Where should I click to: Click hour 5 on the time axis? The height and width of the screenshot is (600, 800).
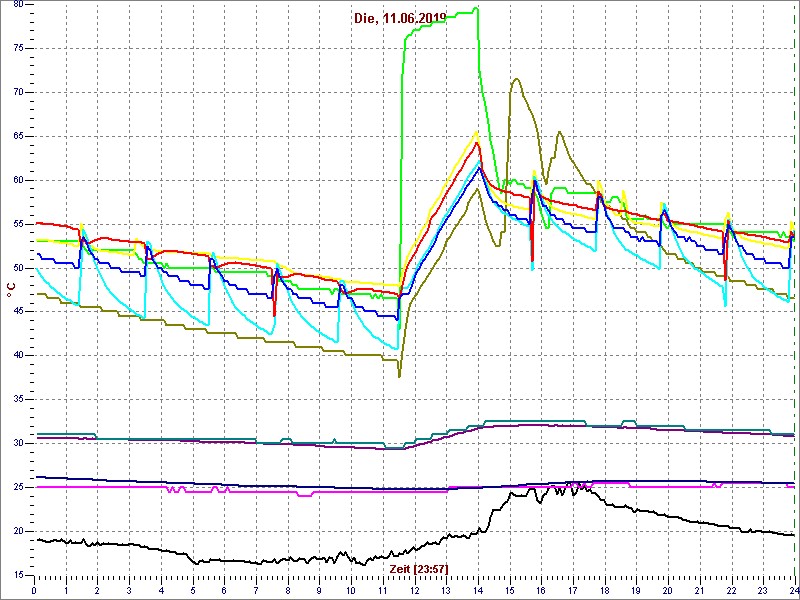coord(192,591)
